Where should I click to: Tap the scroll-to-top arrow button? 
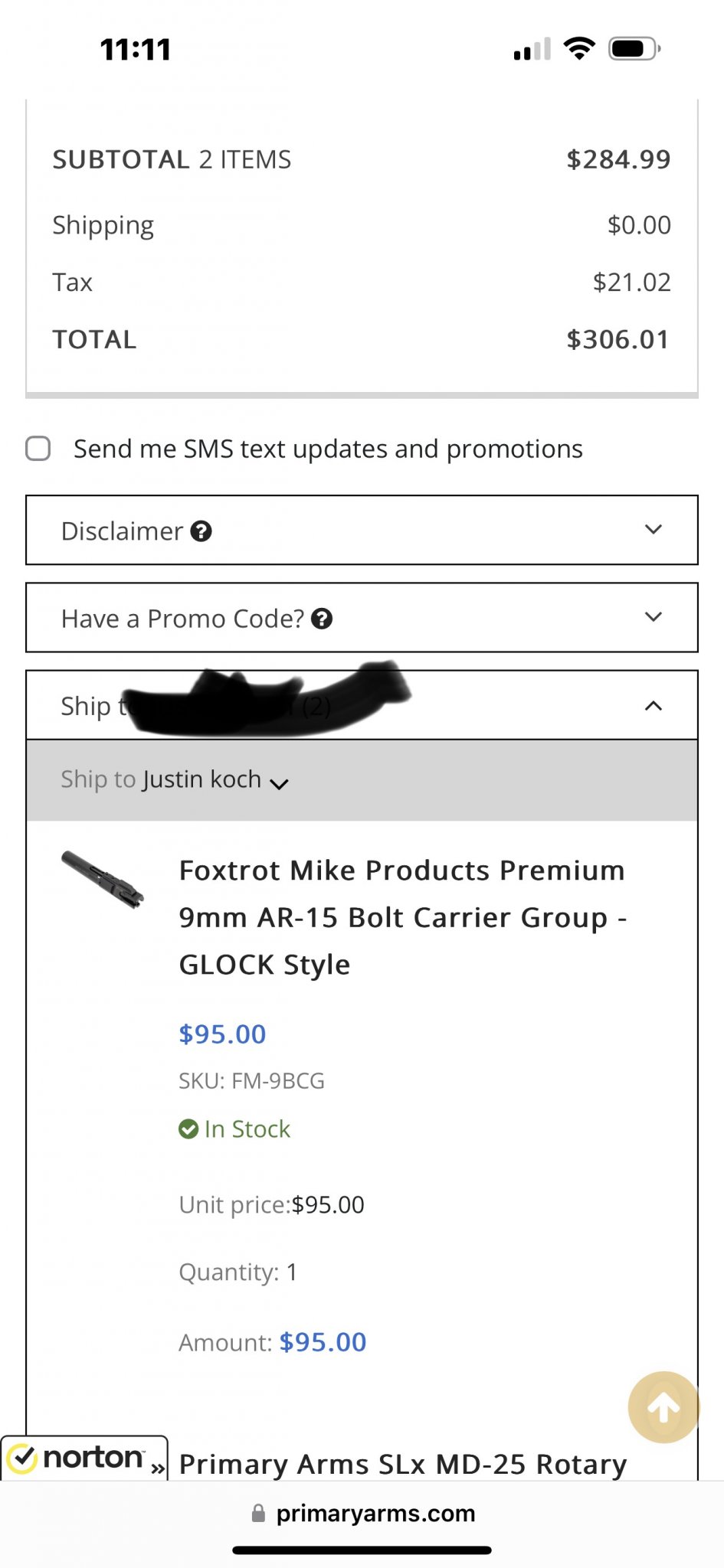(x=663, y=1407)
